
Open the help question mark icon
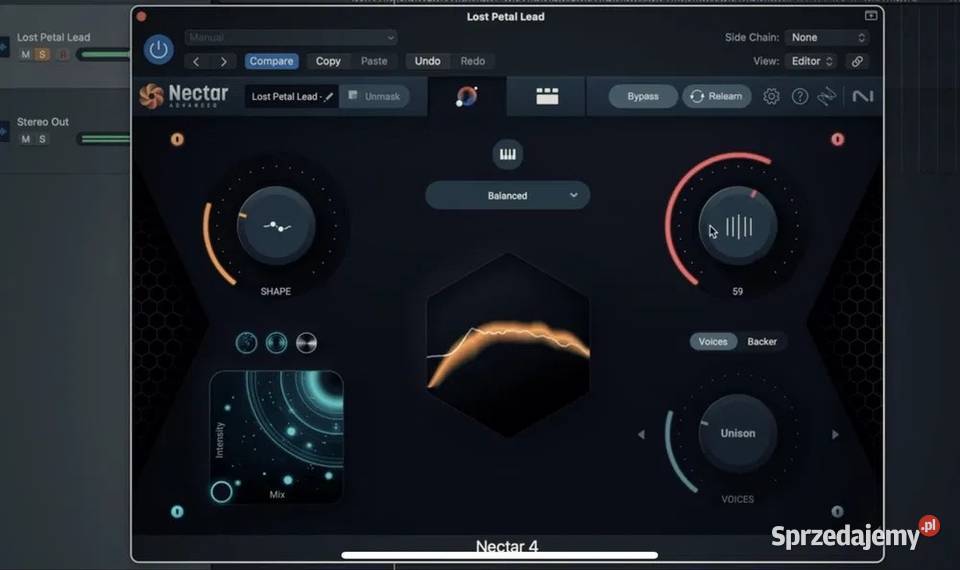click(800, 96)
